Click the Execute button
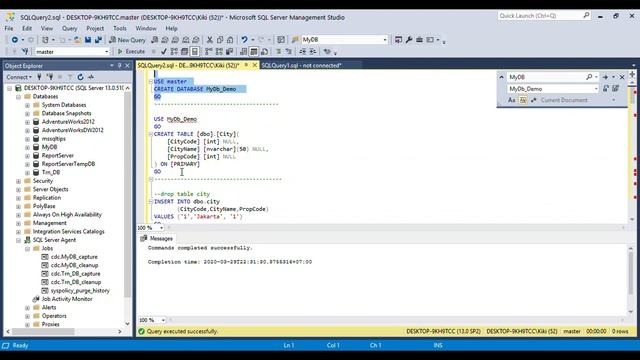This screenshot has width=640, height=360. click(131, 51)
